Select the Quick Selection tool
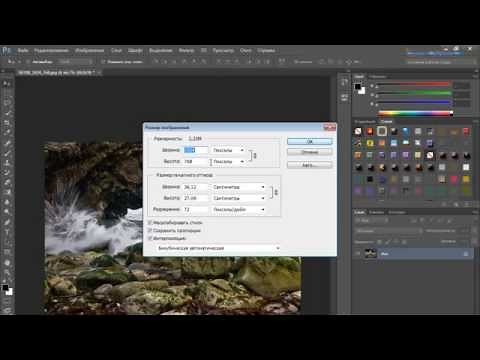480x360 pixels. (7, 113)
